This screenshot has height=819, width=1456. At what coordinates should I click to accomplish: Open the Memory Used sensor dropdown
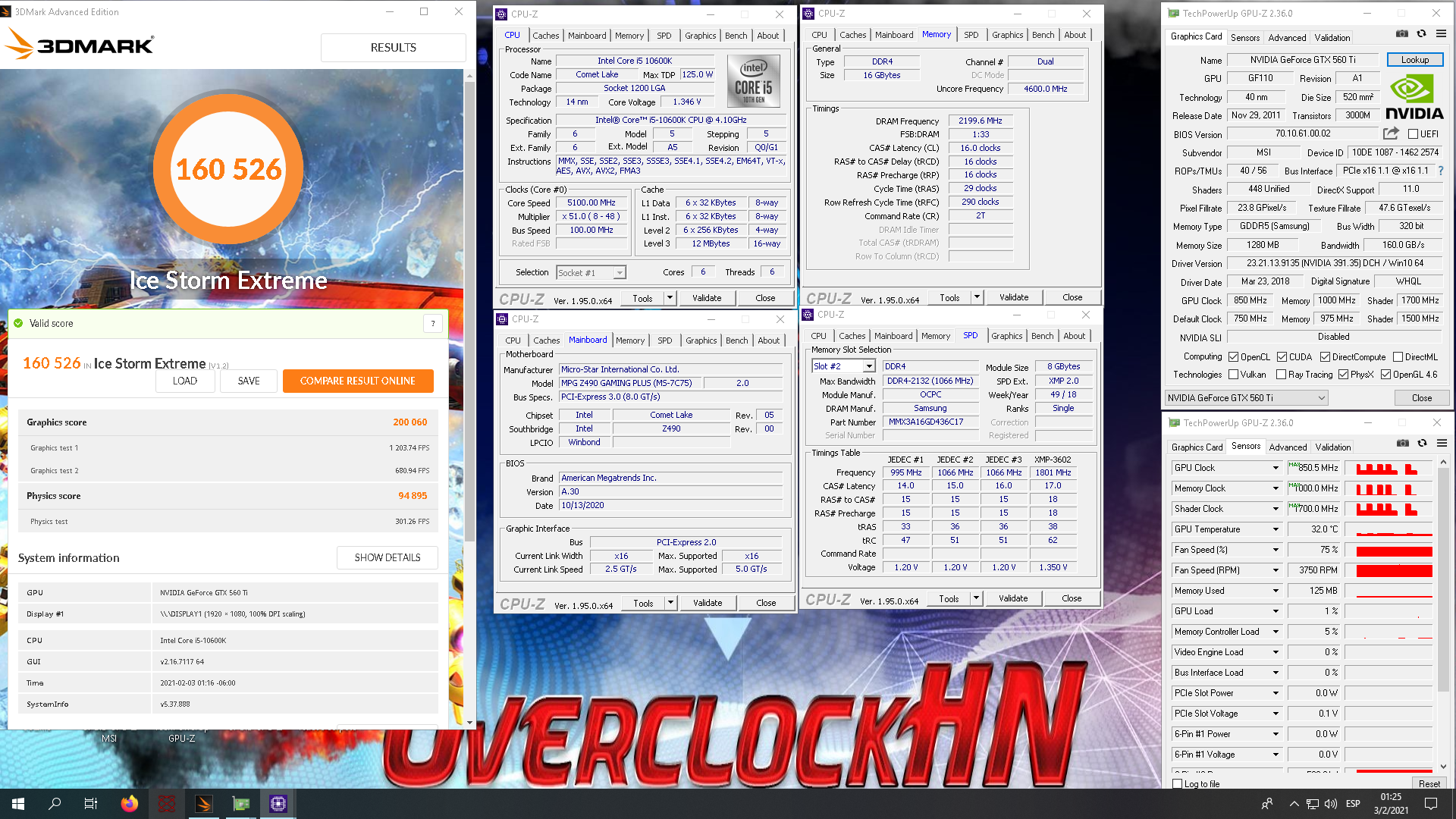pos(1276,591)
